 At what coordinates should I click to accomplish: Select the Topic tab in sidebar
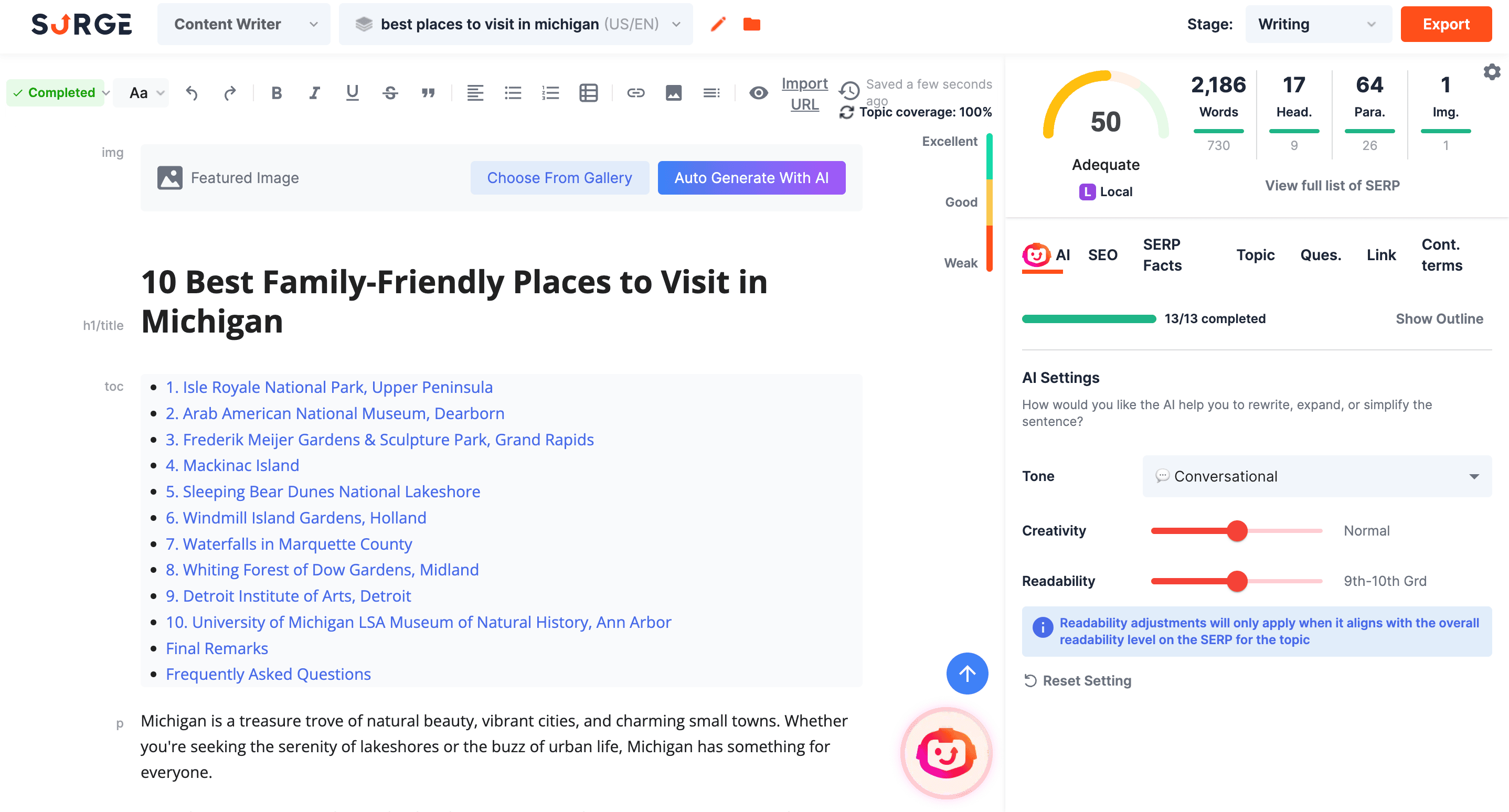tap(1257, 254)
